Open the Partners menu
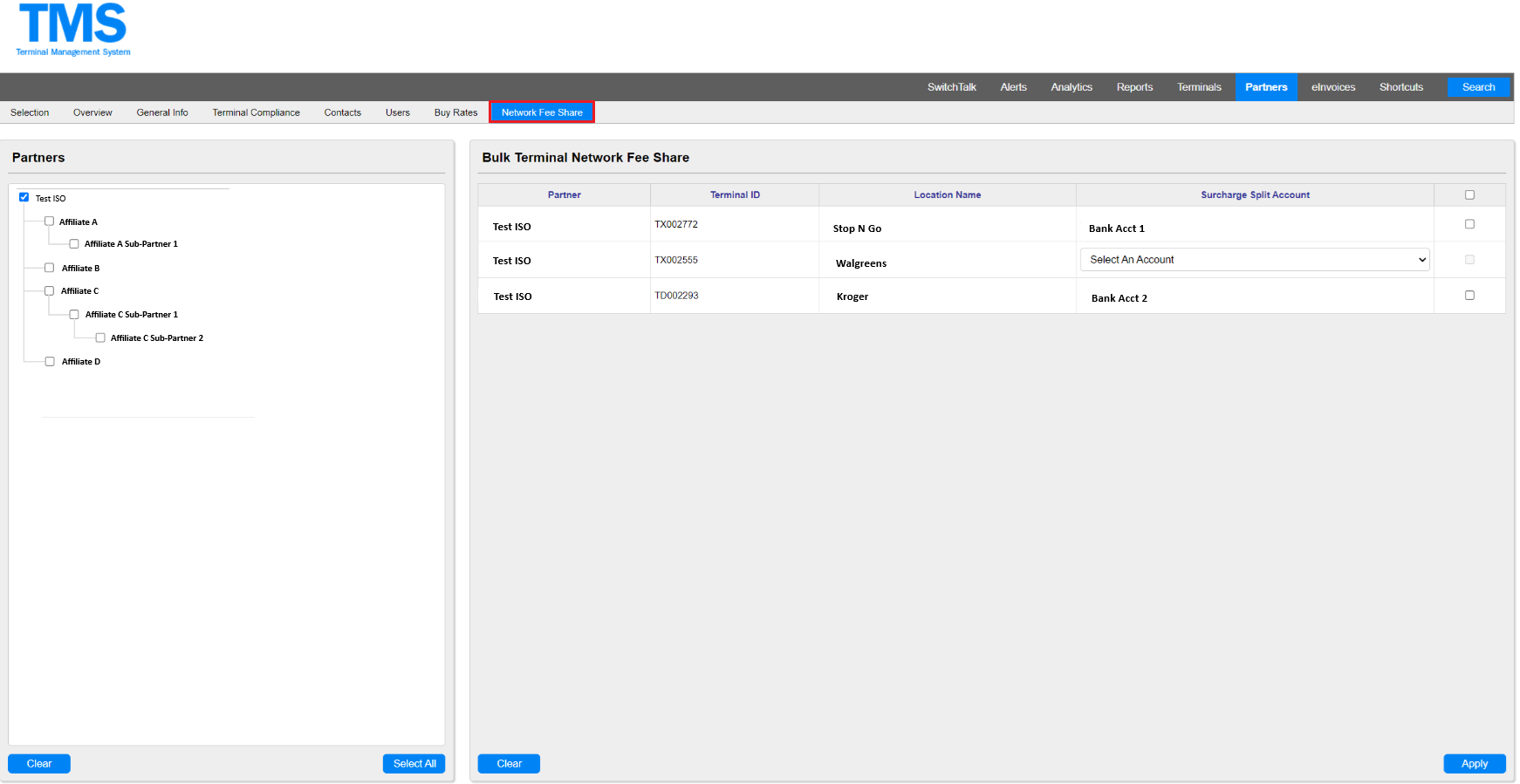The image size is (1520, 784). coord(1266,87)
